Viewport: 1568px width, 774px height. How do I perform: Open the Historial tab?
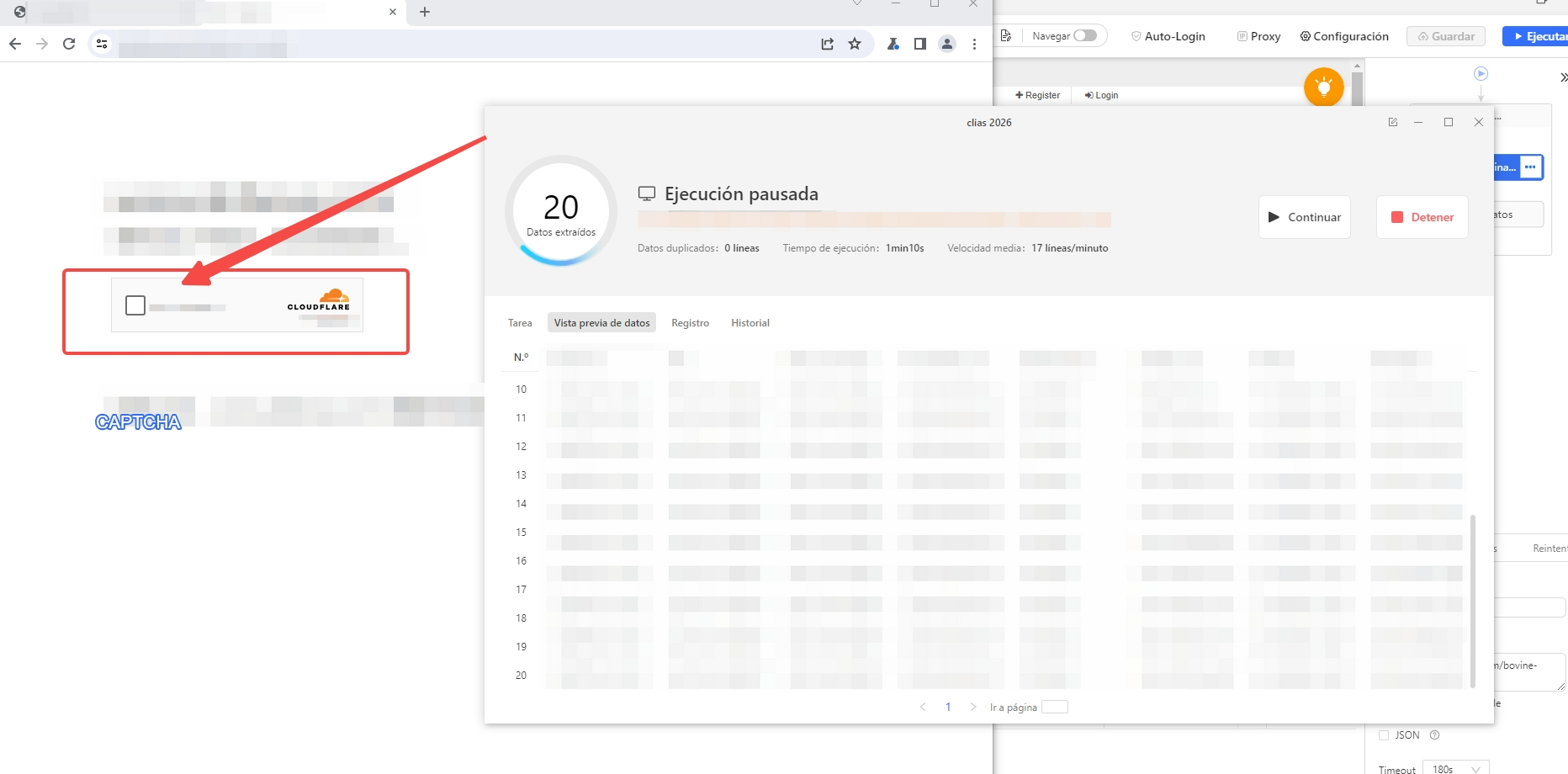750,323
